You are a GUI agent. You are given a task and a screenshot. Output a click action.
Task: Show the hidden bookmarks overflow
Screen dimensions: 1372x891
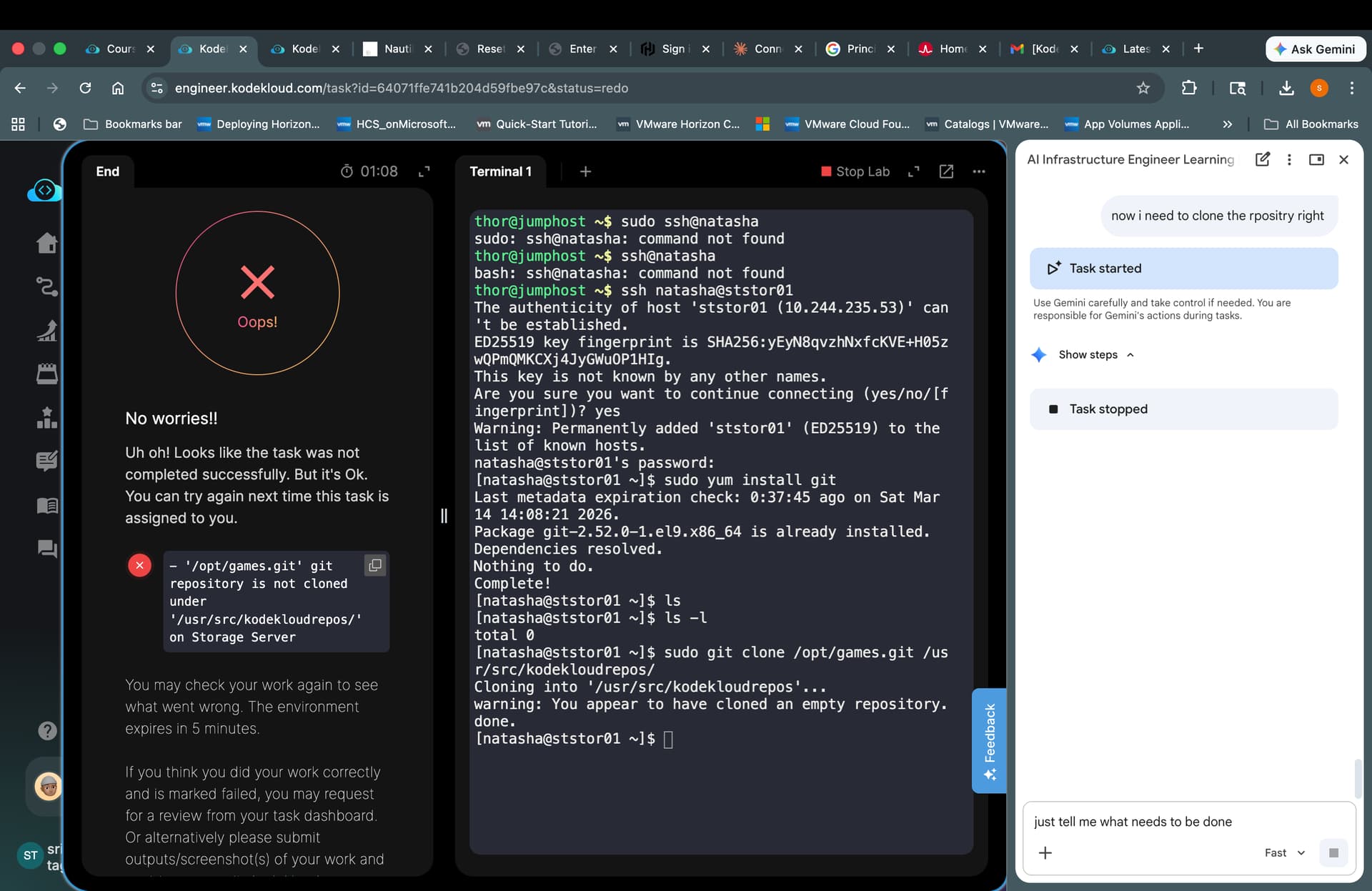pyautogui.click(x=1228, y=124)
